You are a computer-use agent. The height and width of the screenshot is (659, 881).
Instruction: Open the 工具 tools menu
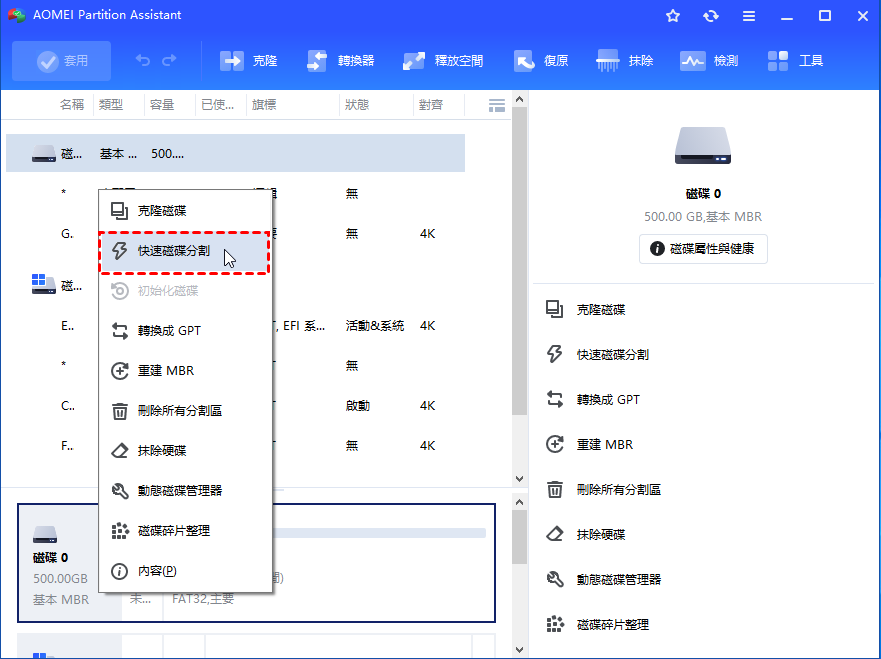[795, 61]
